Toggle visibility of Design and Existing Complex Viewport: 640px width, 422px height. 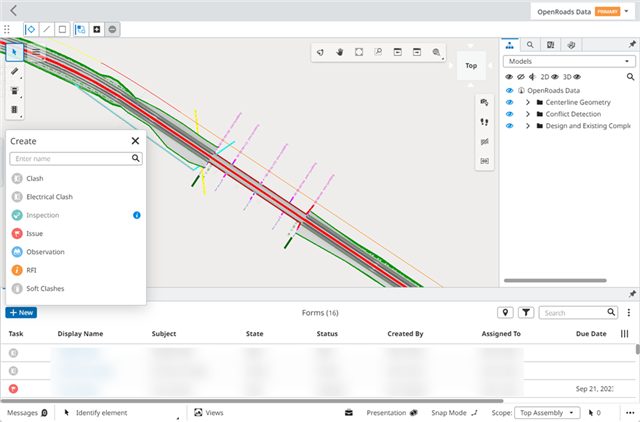pos(509,126)
